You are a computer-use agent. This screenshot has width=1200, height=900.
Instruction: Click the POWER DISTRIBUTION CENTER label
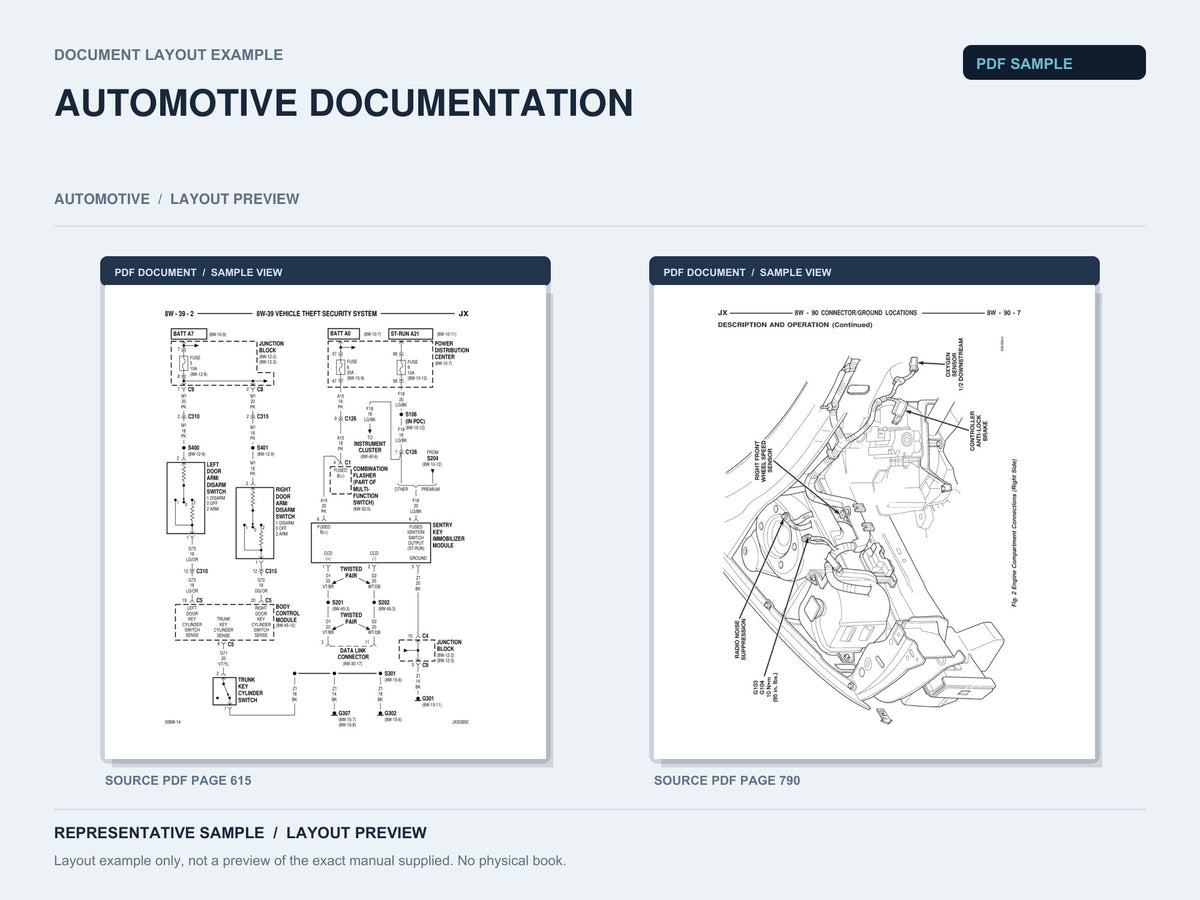[451, 350]
